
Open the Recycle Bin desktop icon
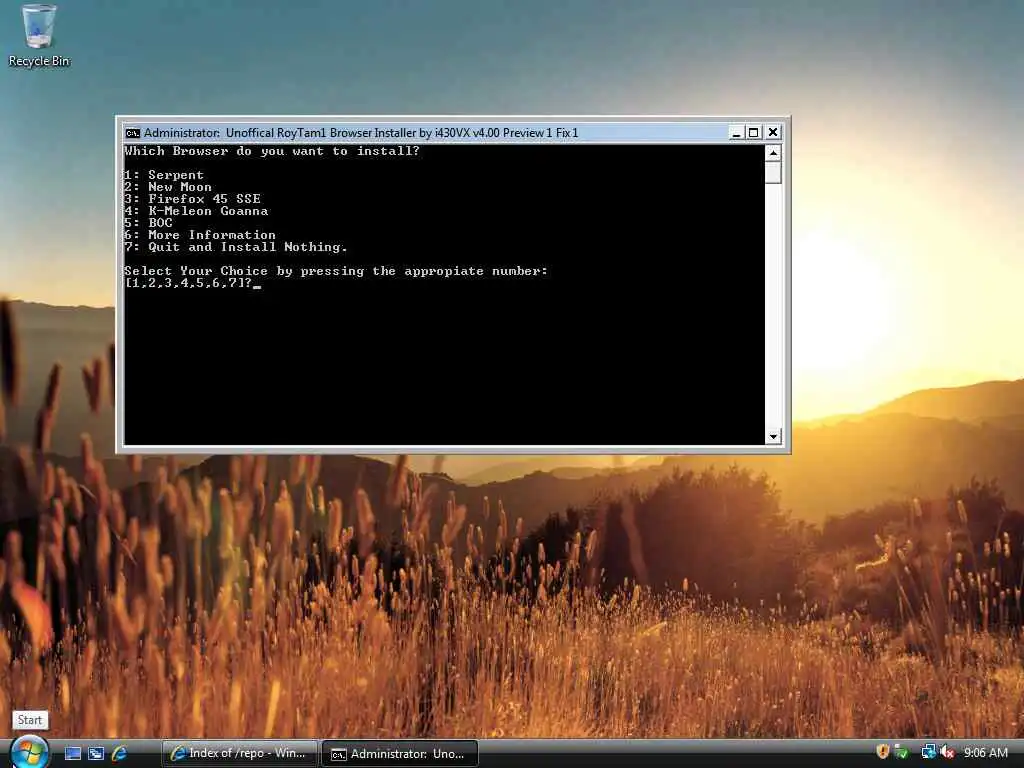click(x=39, y=36)
